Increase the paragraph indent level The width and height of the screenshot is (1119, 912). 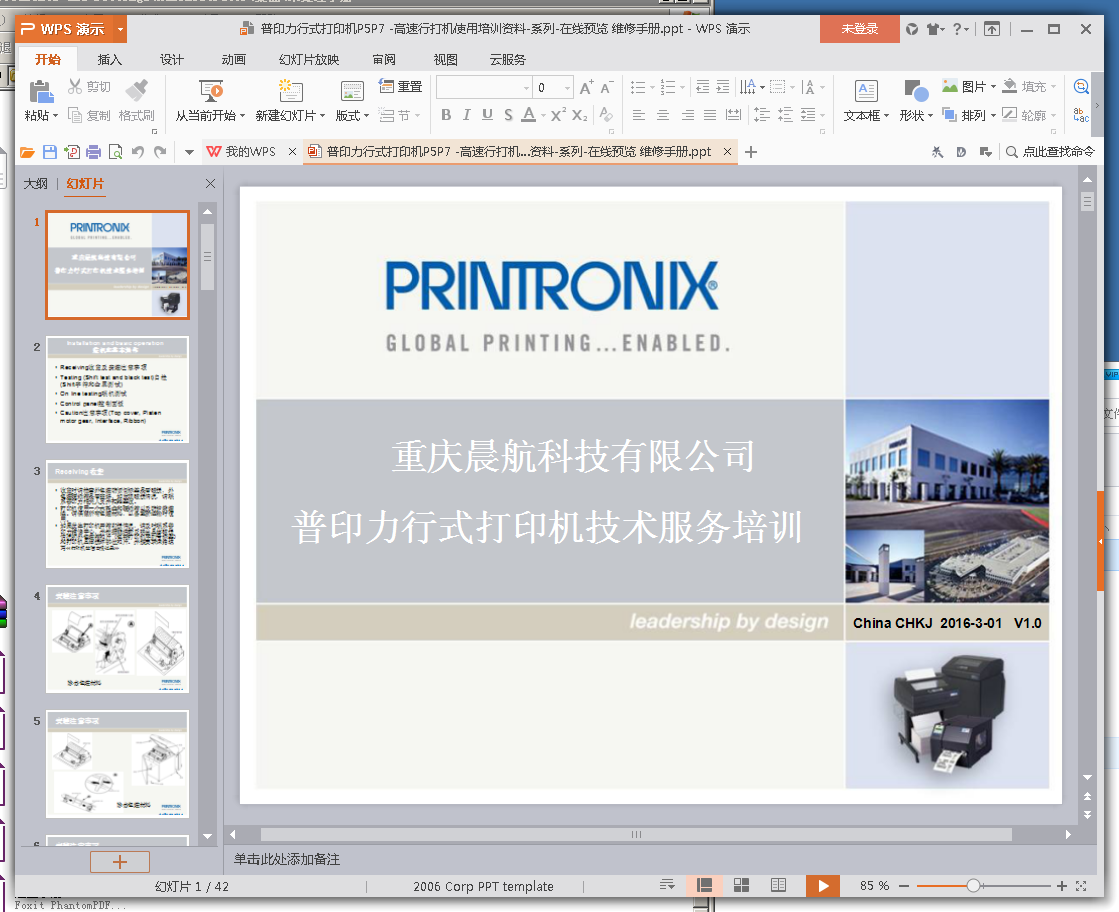[723, 87]
